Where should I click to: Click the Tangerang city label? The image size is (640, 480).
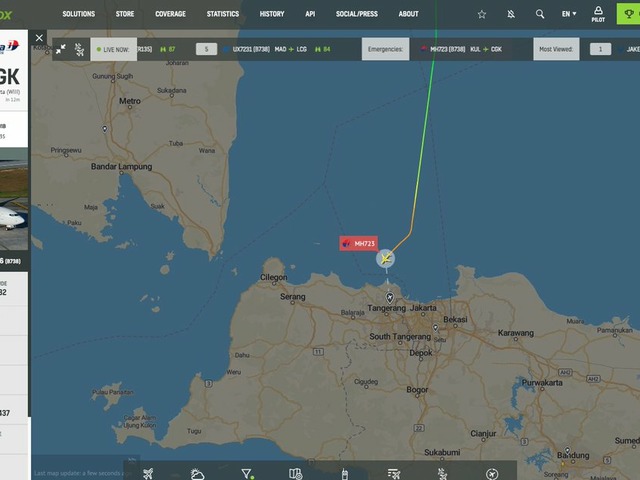(387, 308)
